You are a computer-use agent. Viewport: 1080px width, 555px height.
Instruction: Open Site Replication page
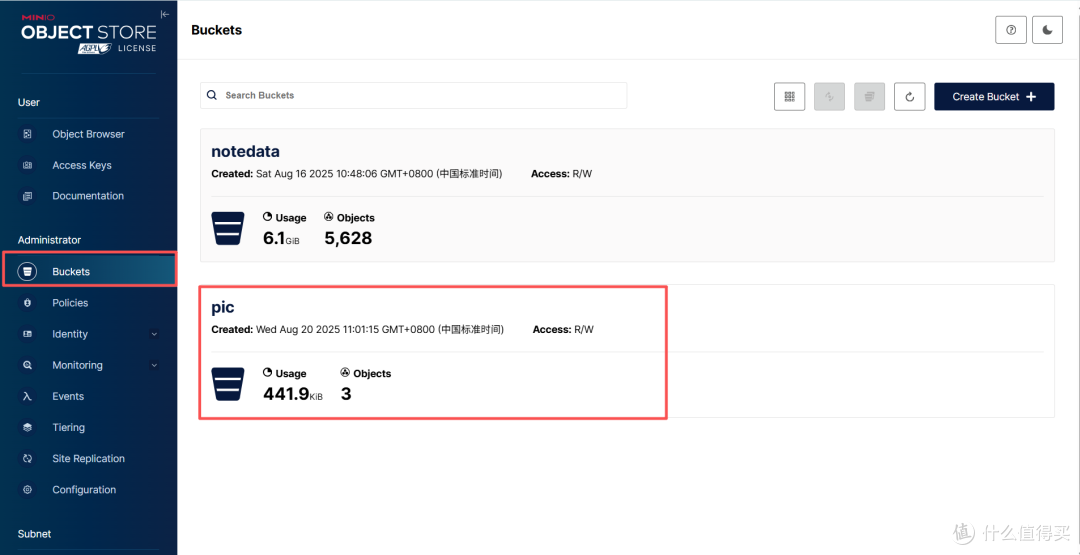click(x=88, y=459)
